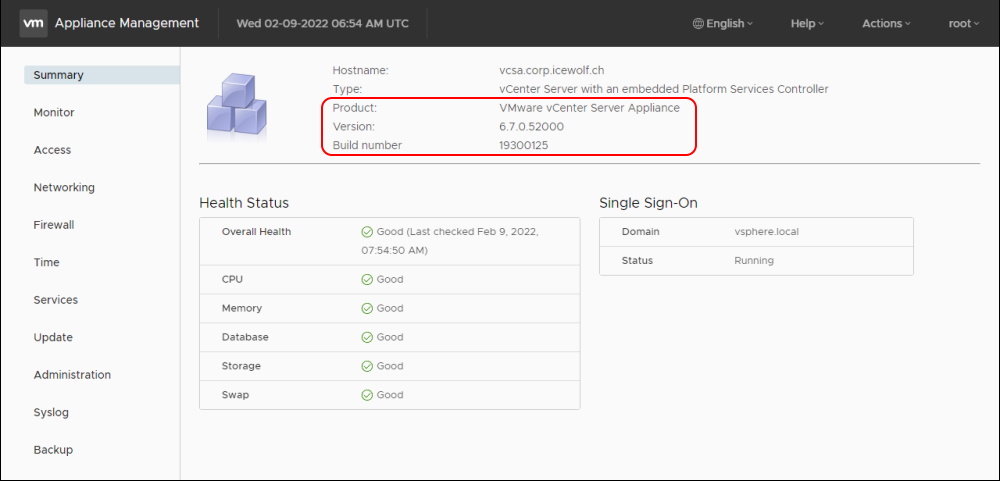Click the Storage row label
Viewport: 1000px width, 481px height.
pos(241,366)
